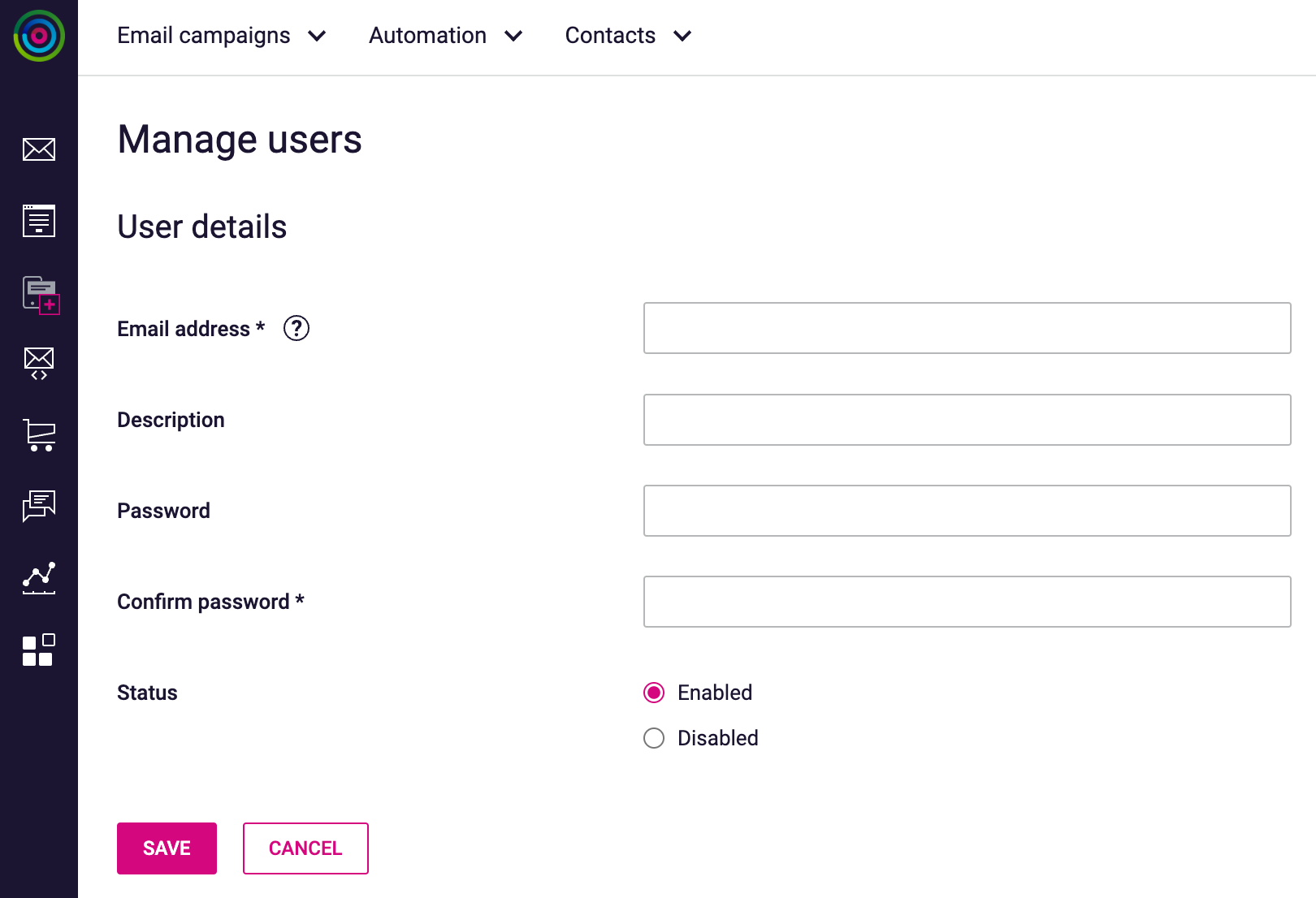Open the chat messages icon in the sidebar
The width and height of the screenshot is (1316, 898).
pyautogui.click(x=39, y=506)
